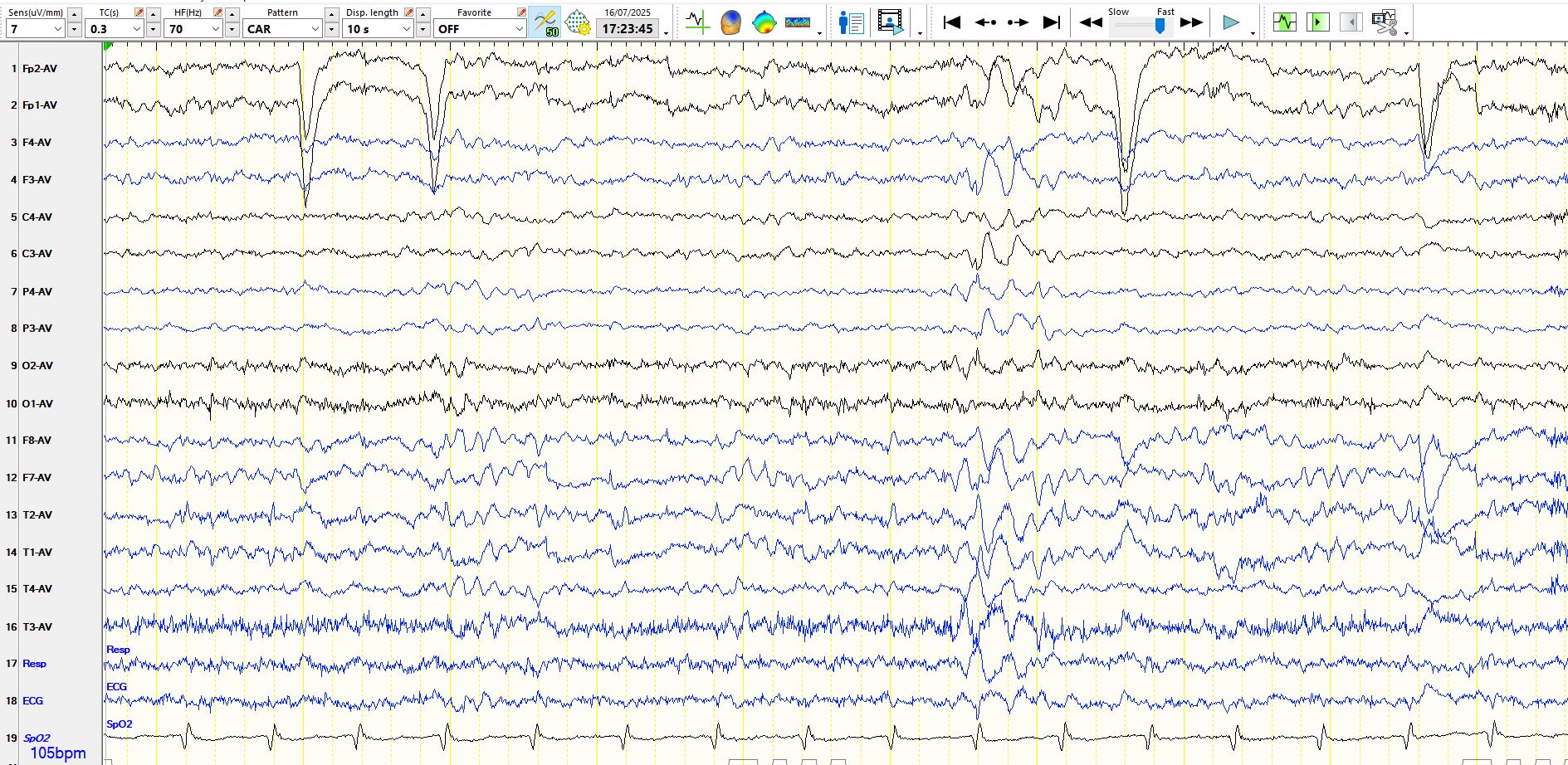Decrease HF(Hz) with down stepper

pyautogui.click(x=232, y=29)
